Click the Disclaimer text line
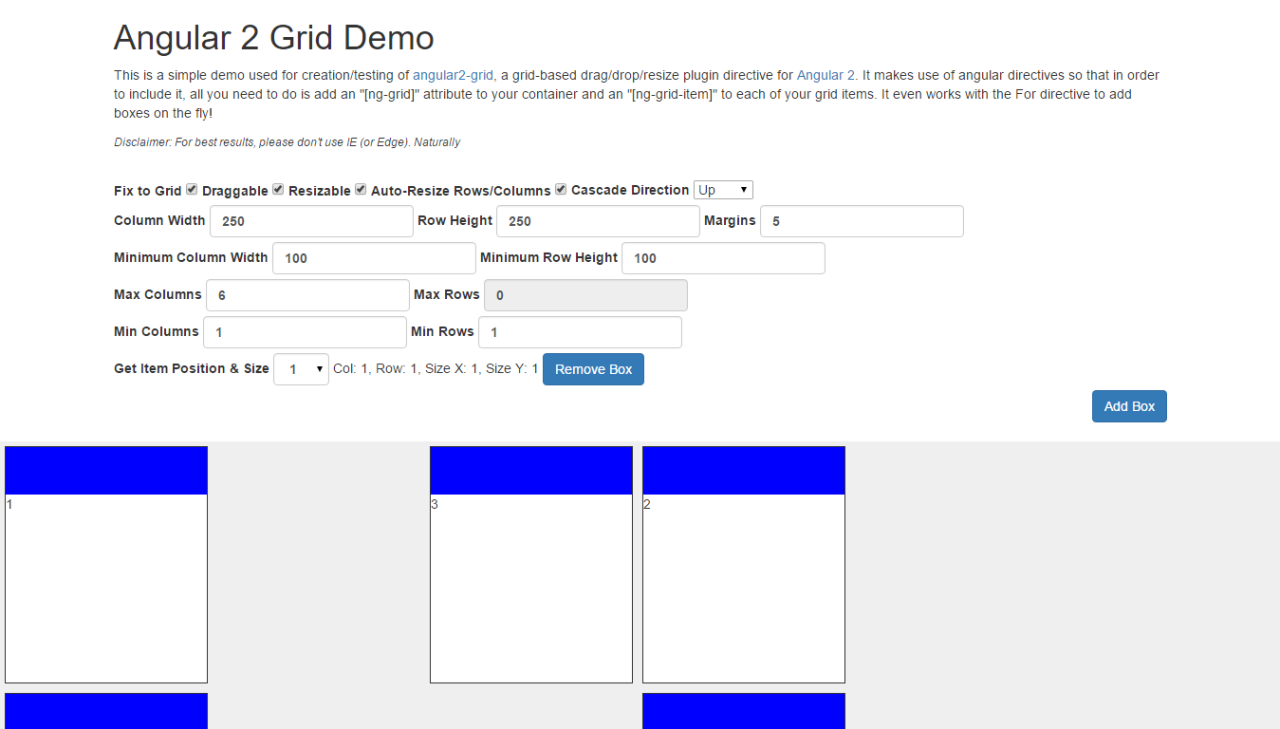 (287, 142)
